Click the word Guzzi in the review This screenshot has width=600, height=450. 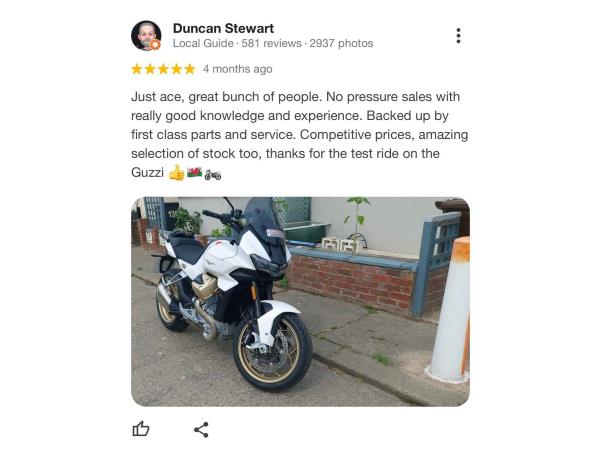pos(147,173)
